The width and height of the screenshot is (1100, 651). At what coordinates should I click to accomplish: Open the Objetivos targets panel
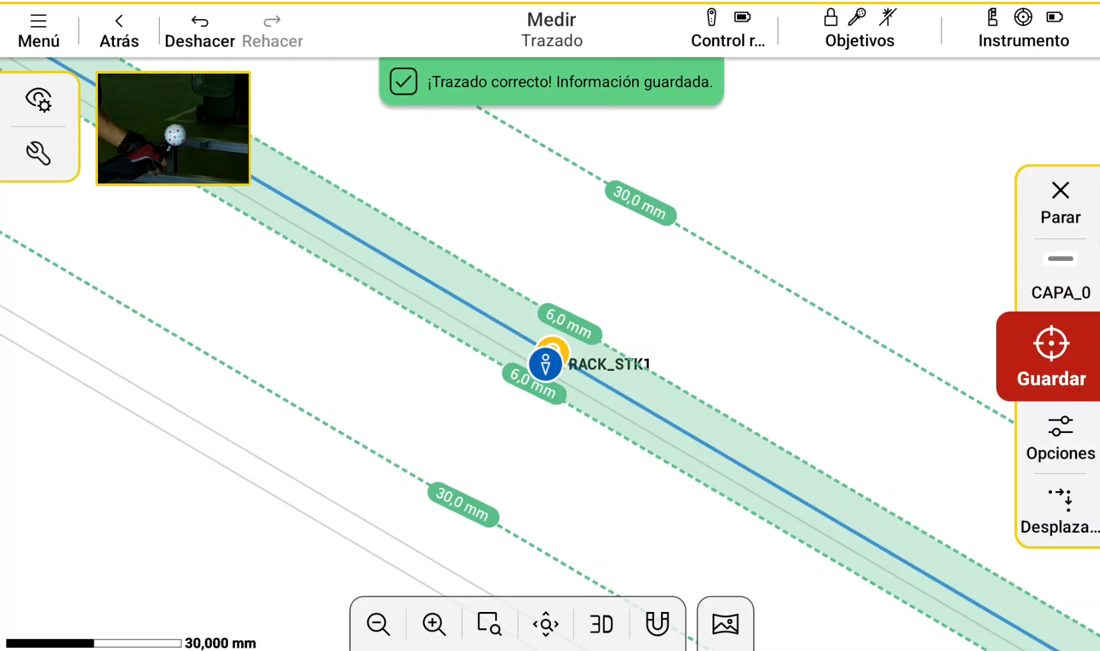859,29
